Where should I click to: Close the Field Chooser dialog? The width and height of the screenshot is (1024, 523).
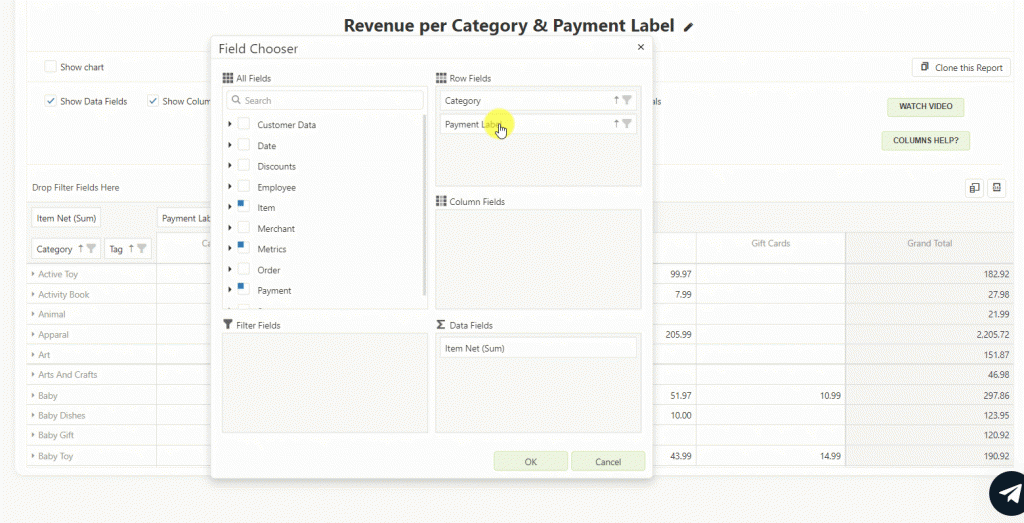pos(641,47)
